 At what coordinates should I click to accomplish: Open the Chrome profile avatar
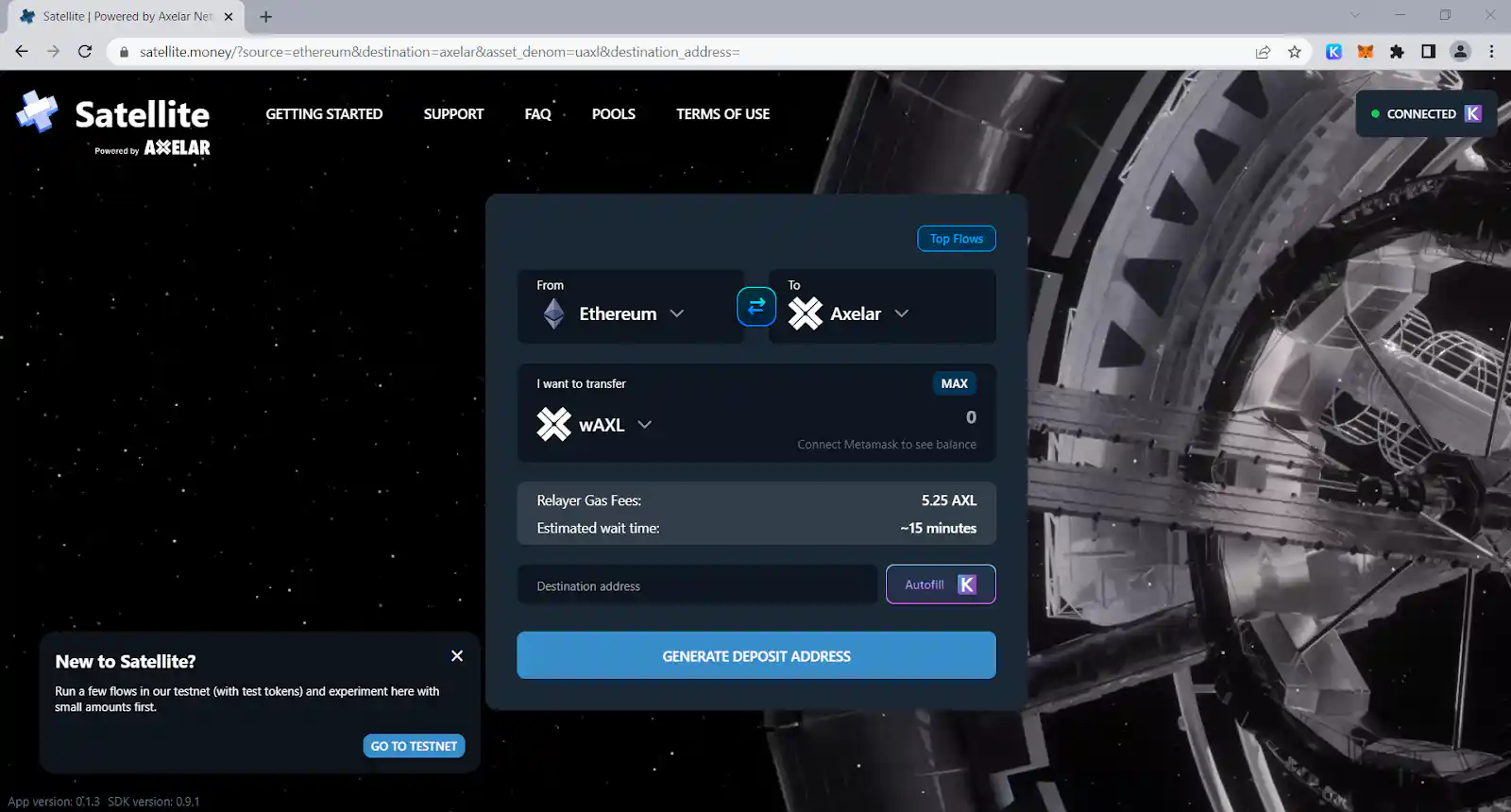click(1460, 52)
